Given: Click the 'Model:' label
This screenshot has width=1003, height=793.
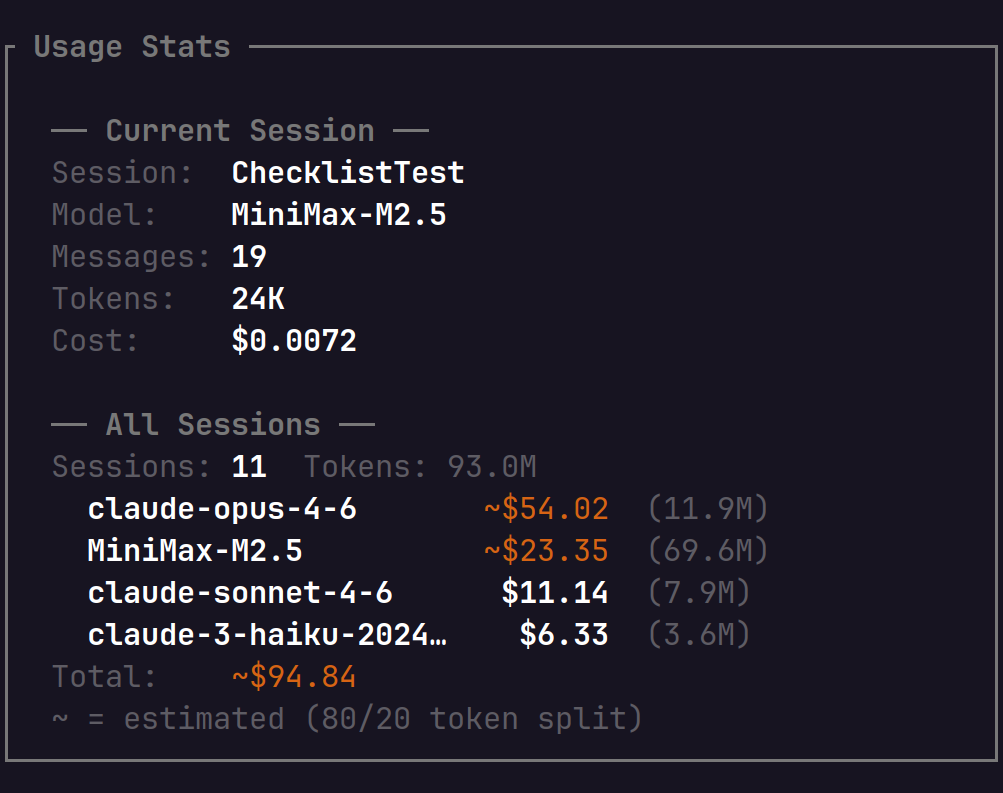Looking at the screenshot, I should [x=104, y=214].
